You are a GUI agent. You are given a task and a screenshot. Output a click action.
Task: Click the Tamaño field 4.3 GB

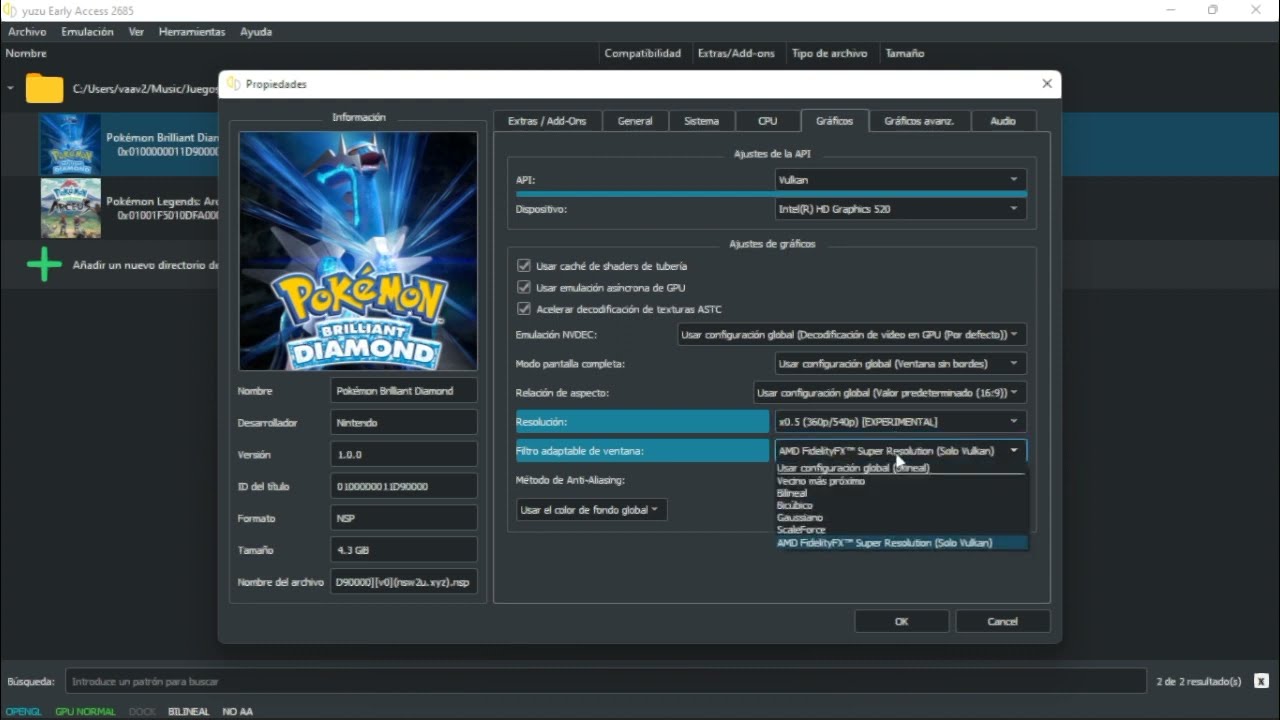(x=404, y=550)
